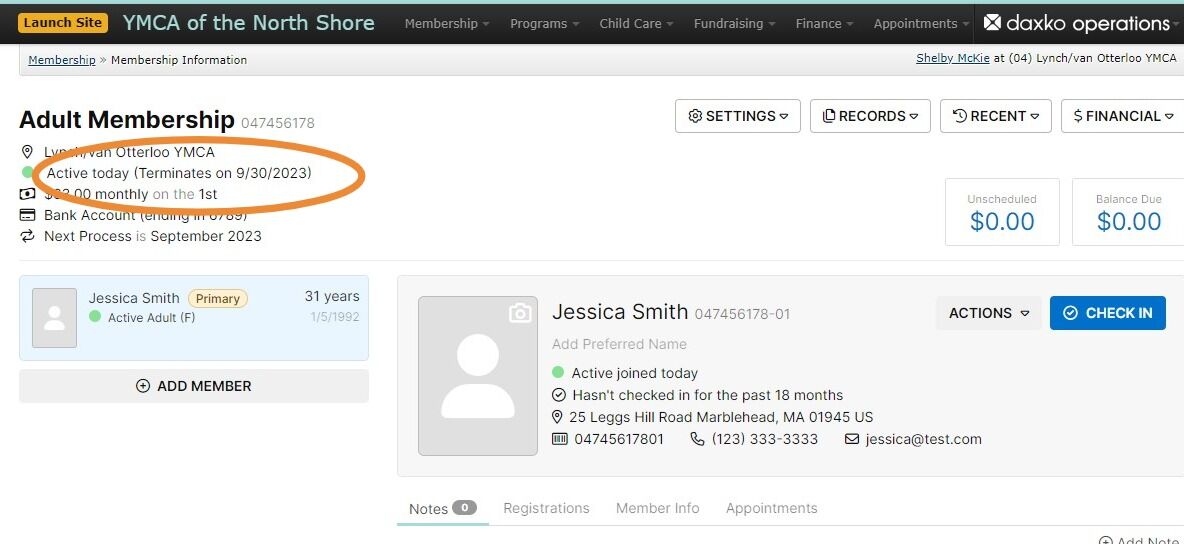
Task: Open the Appointments menu in the top bar
Action: point(921,23)
